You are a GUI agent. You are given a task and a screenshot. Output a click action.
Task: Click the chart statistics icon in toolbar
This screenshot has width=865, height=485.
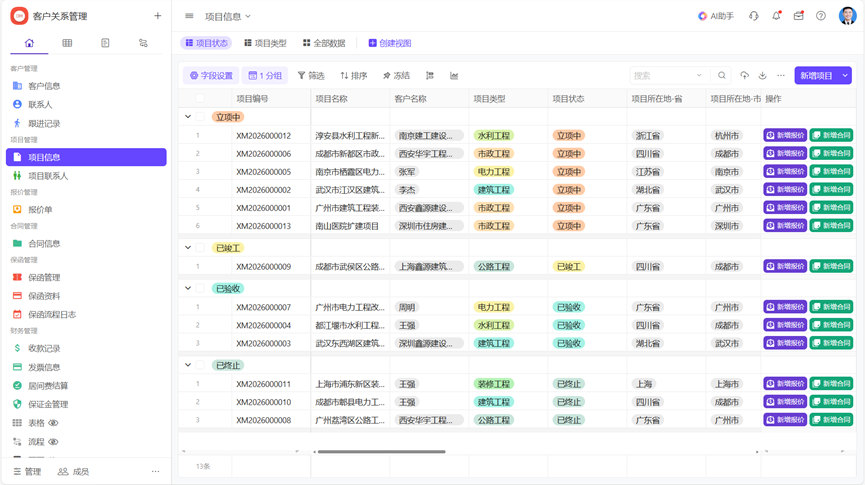pyautogui.click(x=454, y=76)
